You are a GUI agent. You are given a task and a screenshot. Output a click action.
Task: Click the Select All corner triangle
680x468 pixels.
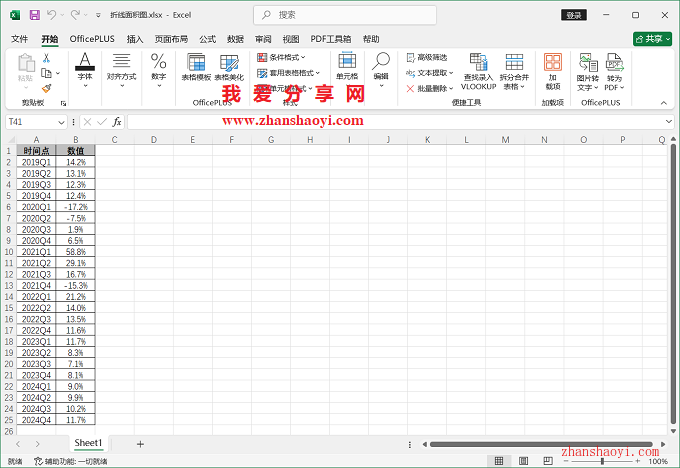pyautogui.click(x=10, y=140)
